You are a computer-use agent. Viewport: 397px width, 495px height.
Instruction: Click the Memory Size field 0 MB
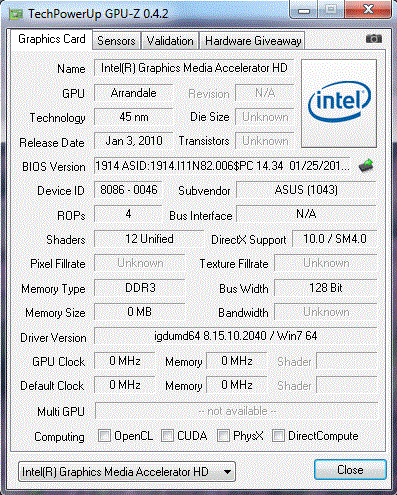140,312
